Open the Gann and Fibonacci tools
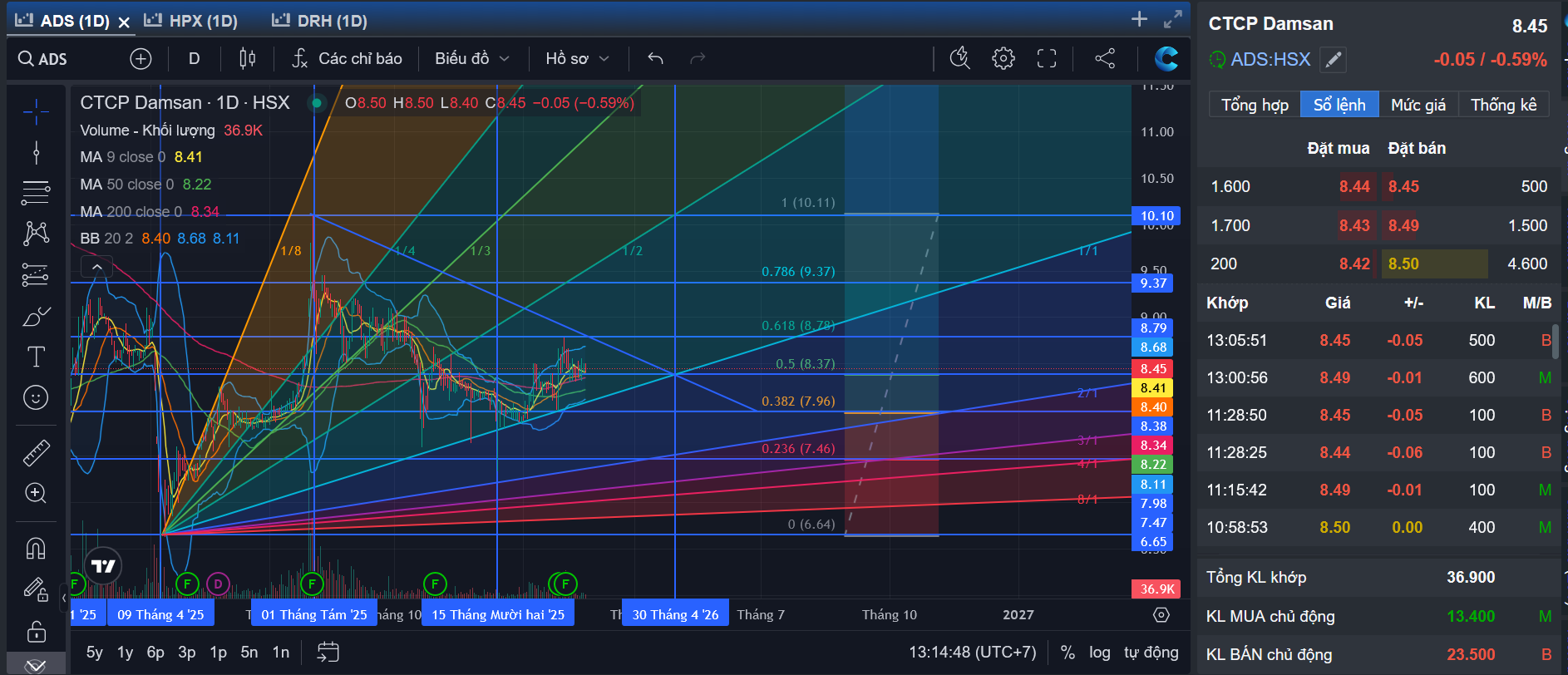This screenshot has width=1568, height=675. pos(36,192)
